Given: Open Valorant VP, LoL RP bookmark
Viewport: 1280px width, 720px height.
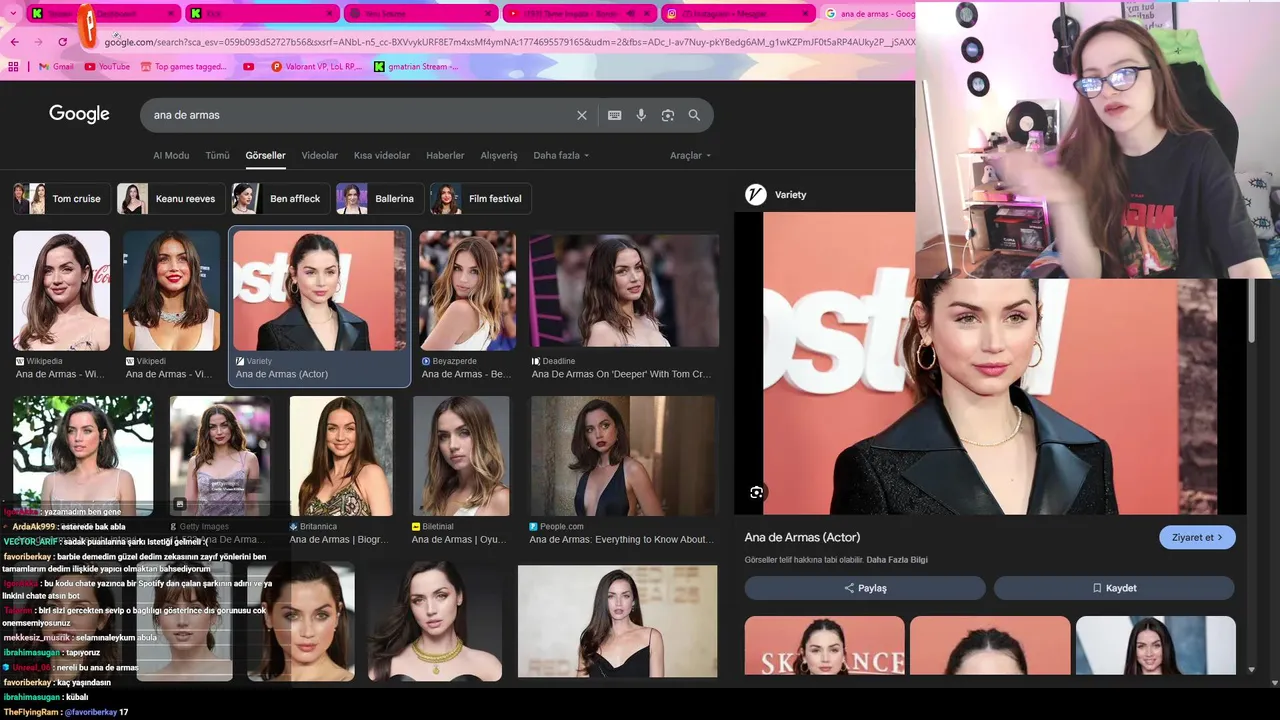Looking at the screenshot, I should point(316,67).
